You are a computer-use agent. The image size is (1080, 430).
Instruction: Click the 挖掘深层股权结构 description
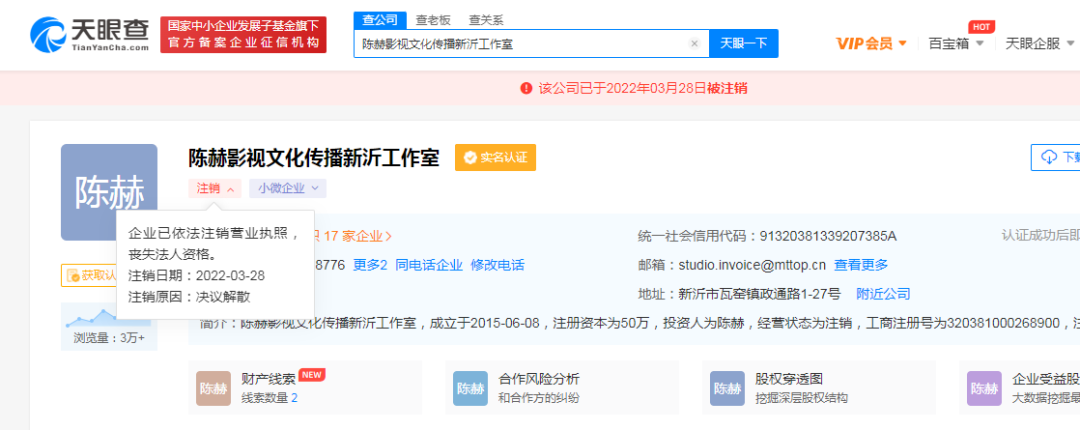(x=801, y=398)
